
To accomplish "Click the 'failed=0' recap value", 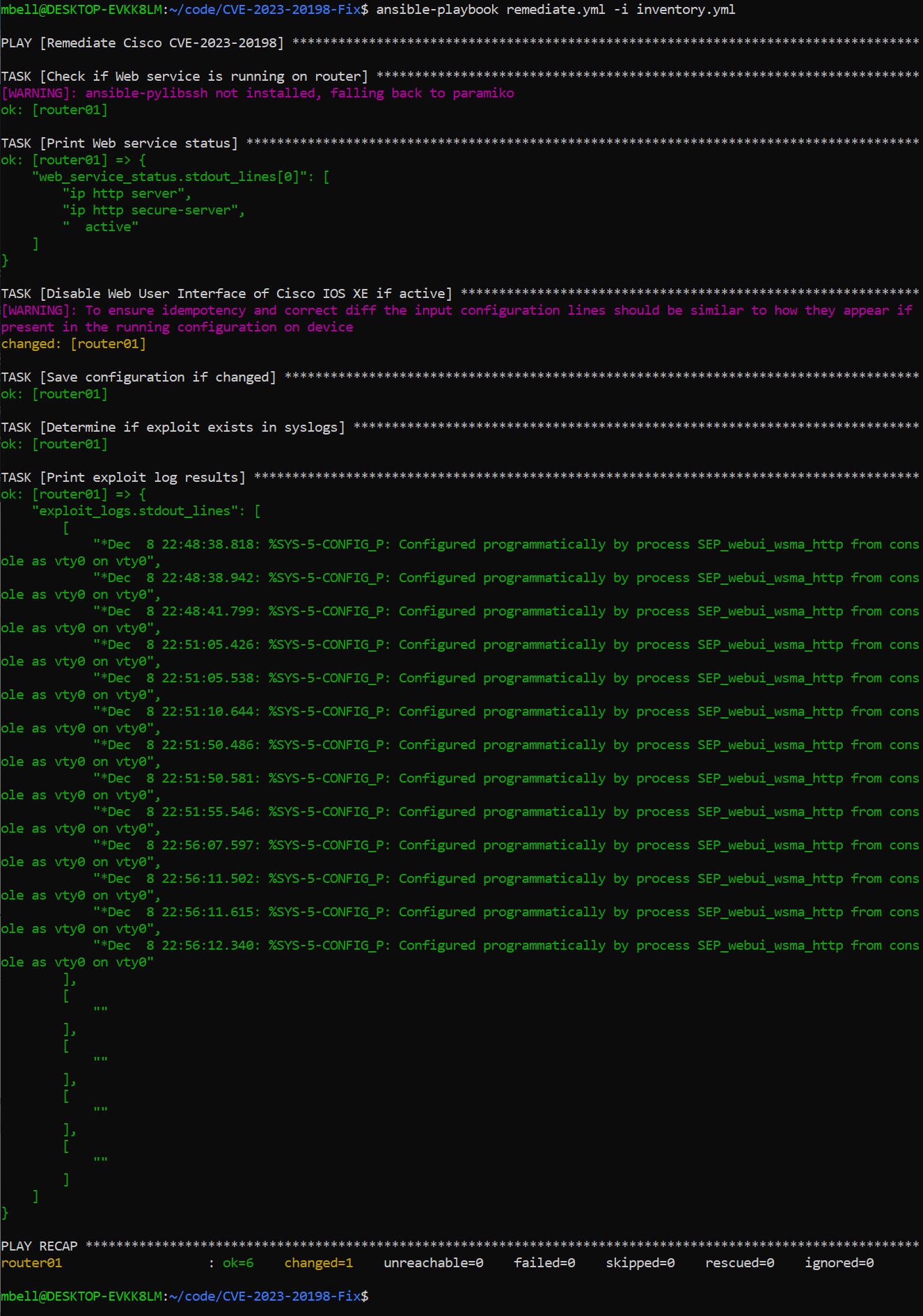I will click(544, 1263).
